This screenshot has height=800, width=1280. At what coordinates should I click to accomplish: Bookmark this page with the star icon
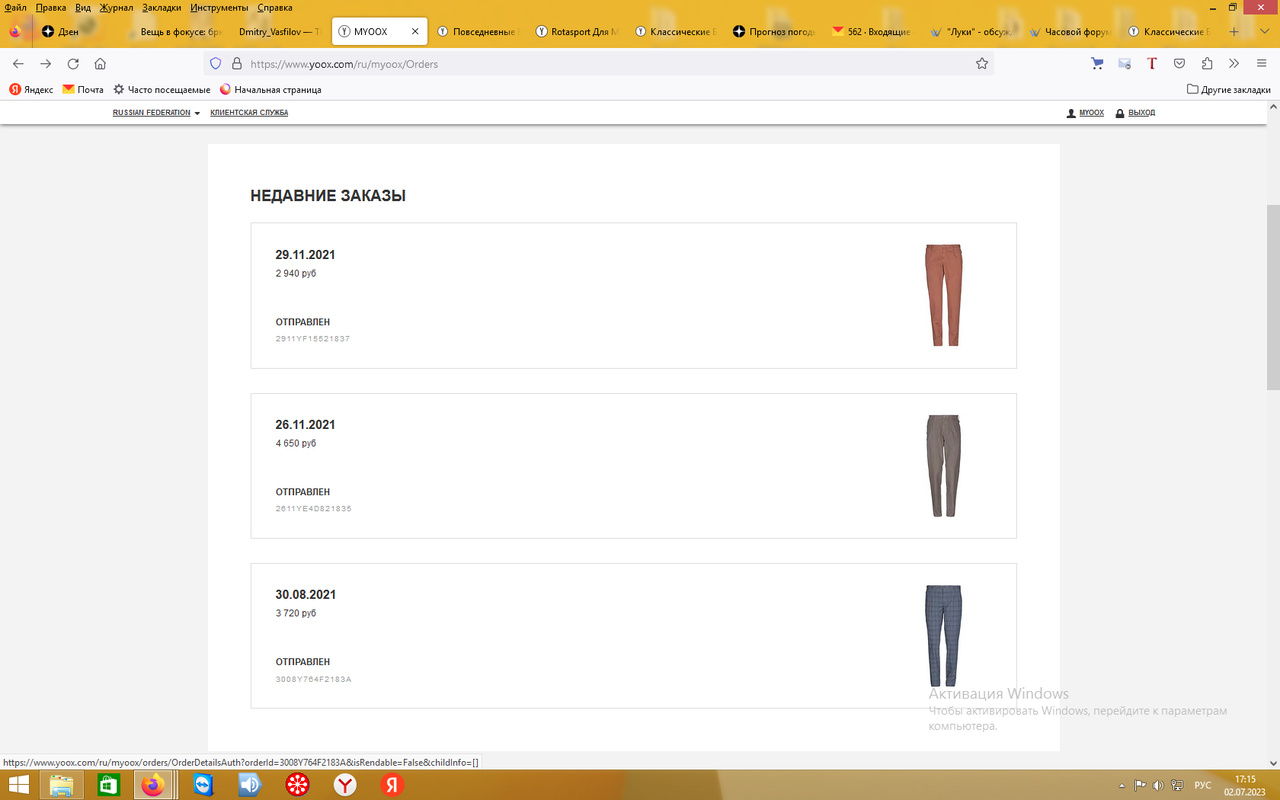(x=982, y=63)
